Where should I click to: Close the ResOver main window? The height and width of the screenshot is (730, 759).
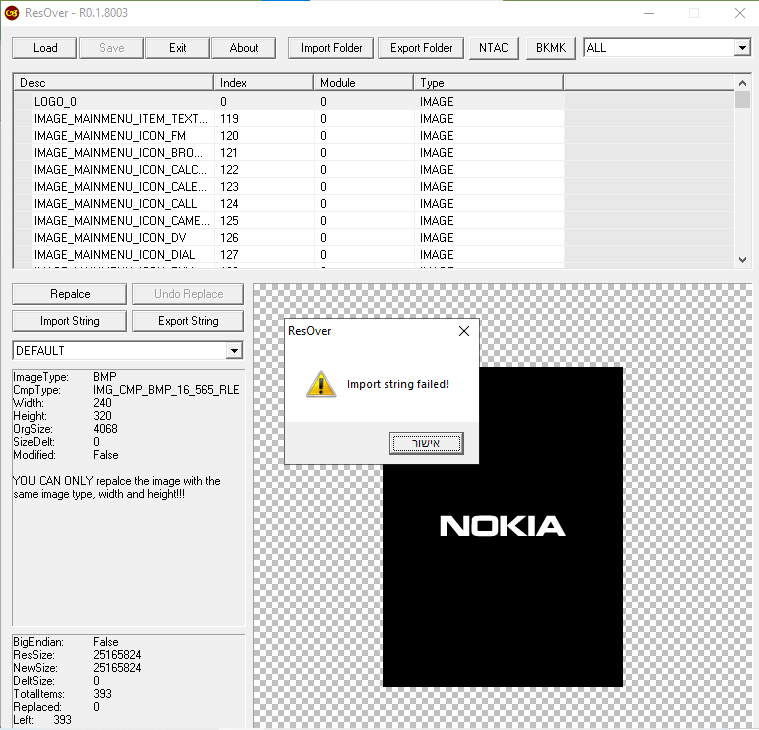(x=740, y=13)
